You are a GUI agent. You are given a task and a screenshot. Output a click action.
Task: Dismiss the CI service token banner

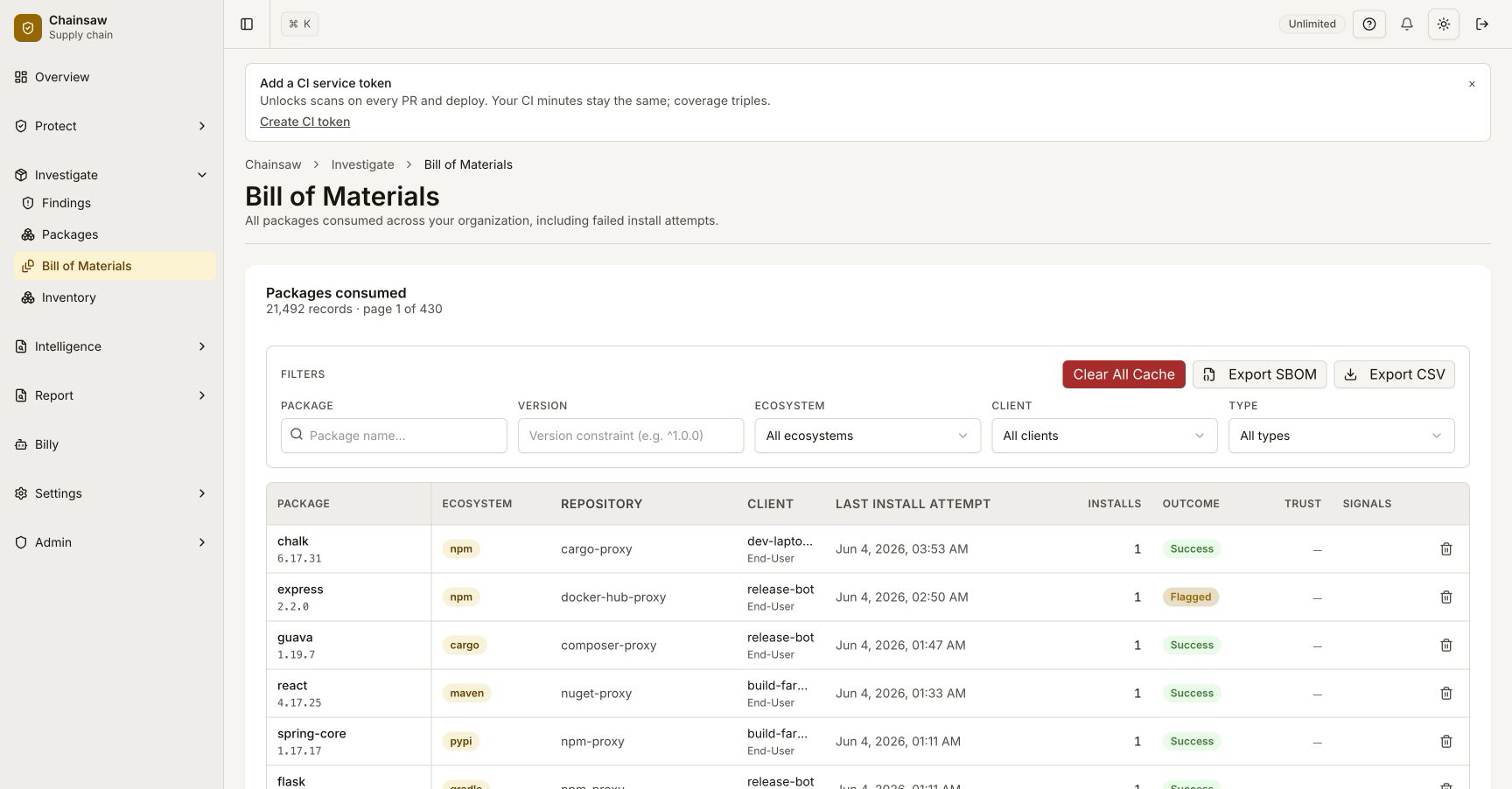pyautogui.click(x=1472, y=84)
